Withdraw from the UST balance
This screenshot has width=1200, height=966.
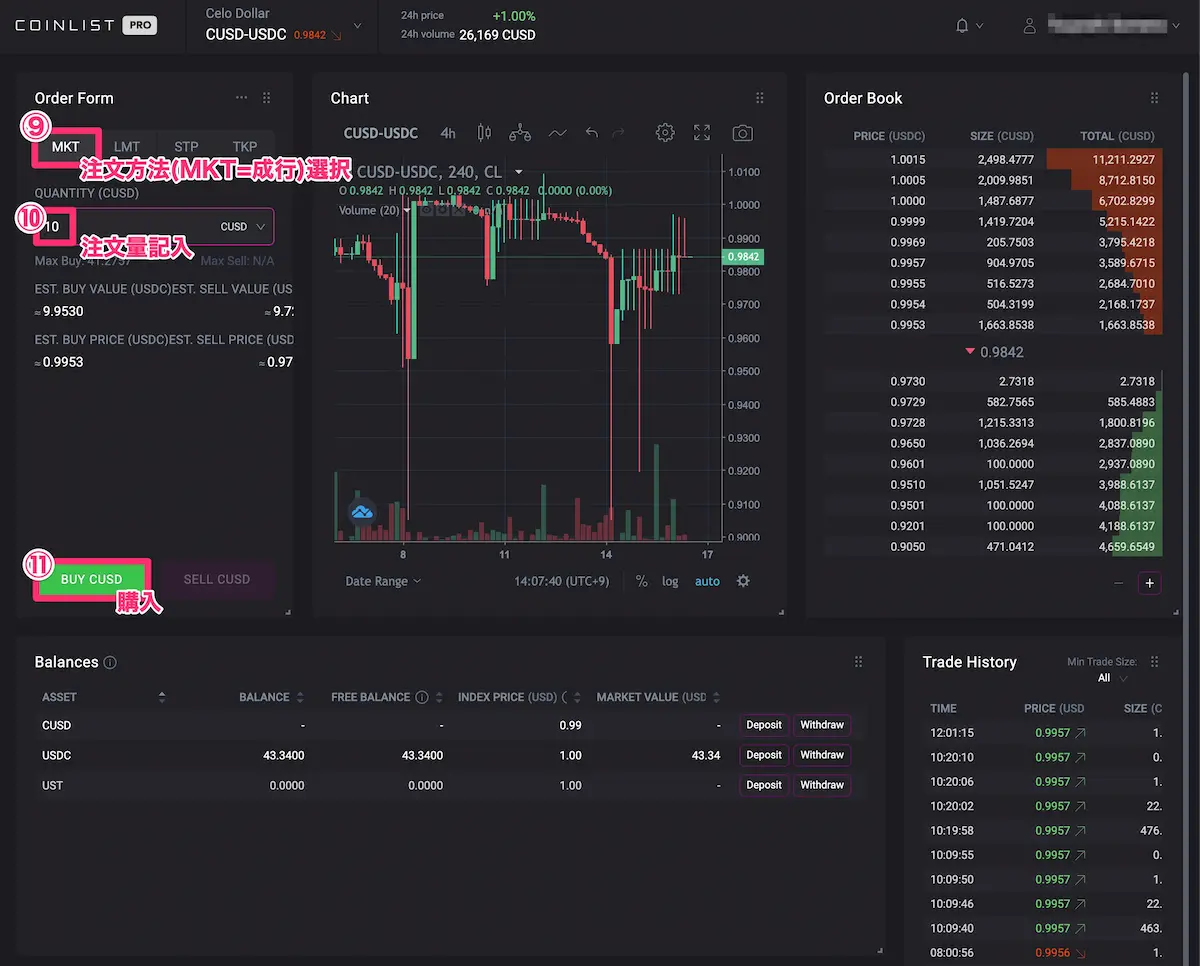tap(822, 785)
